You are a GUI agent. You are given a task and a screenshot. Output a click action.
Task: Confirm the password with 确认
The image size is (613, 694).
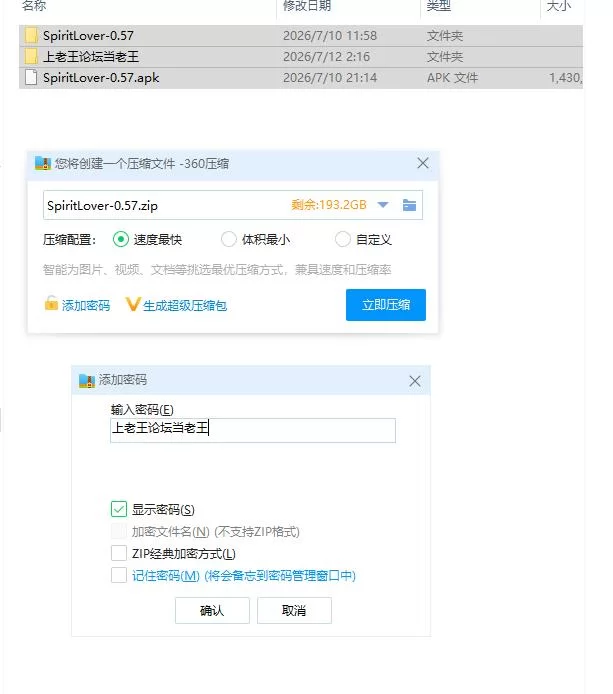tap(212, 611)
